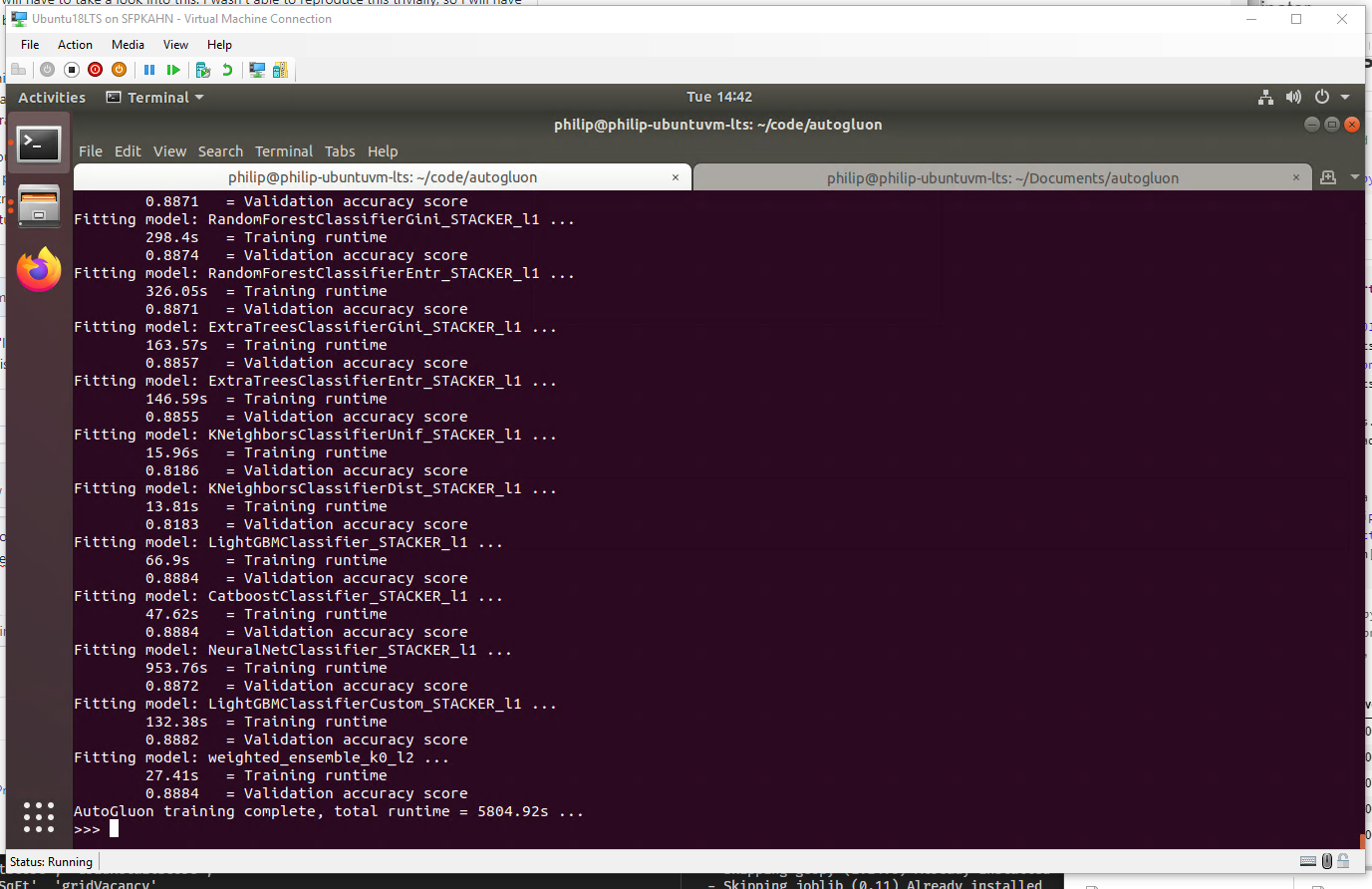Click the padlock icon in status bar
Screen dimensions: 1372x889
pos(1344,861)
